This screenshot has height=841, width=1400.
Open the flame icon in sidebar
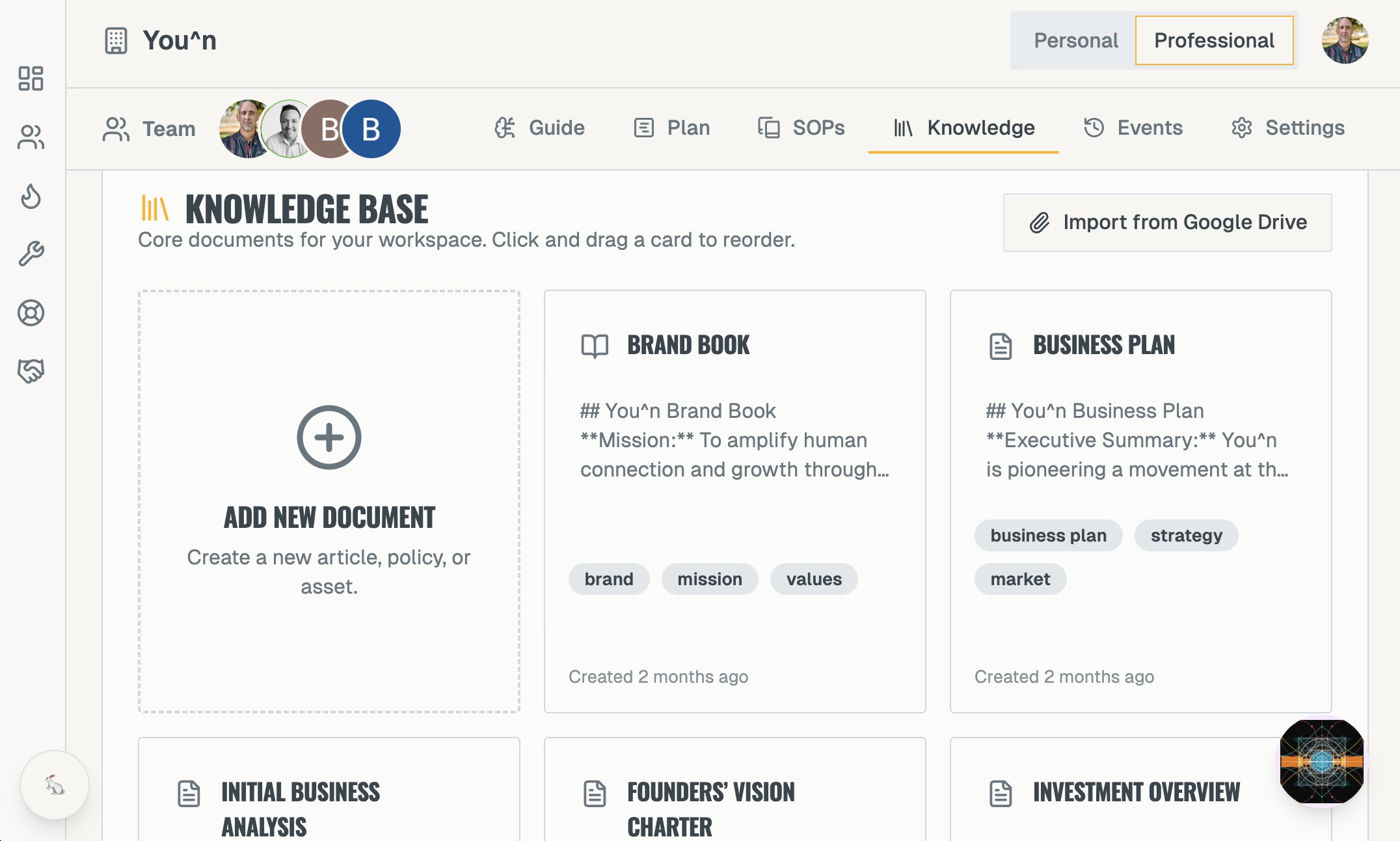click(x=31, y=195)
